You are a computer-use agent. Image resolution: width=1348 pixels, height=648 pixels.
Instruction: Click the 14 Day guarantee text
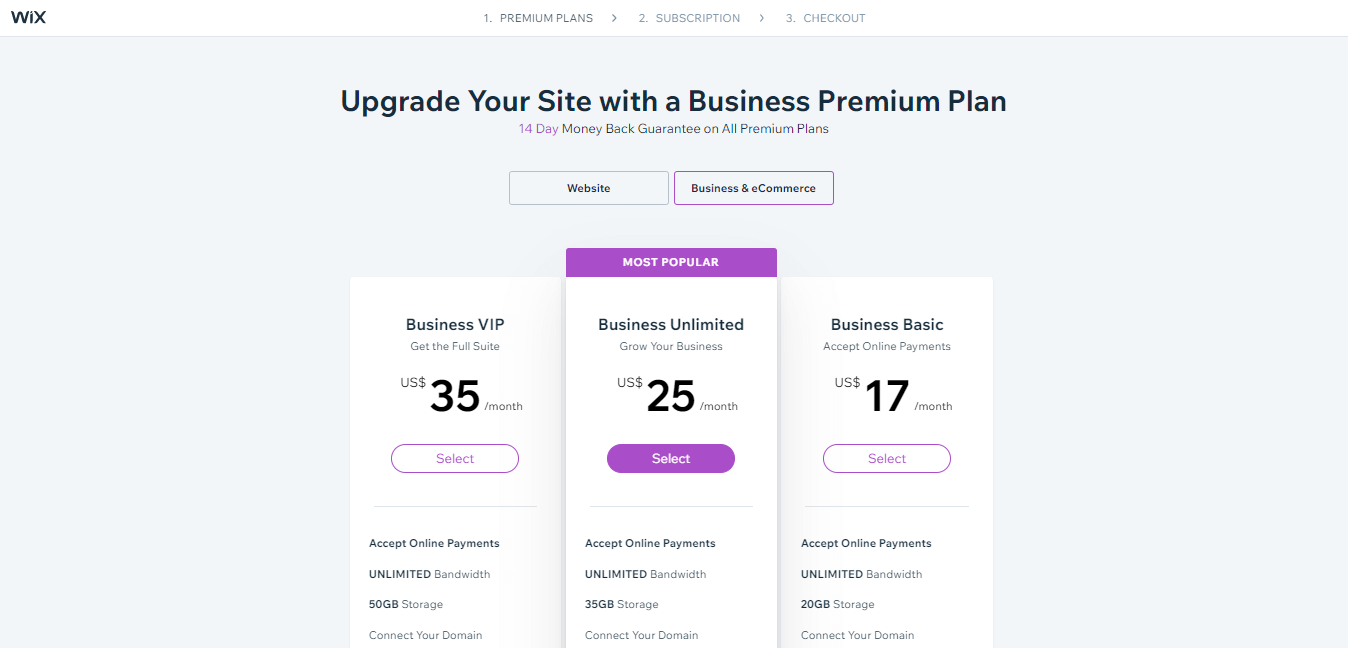click(538, 129)
